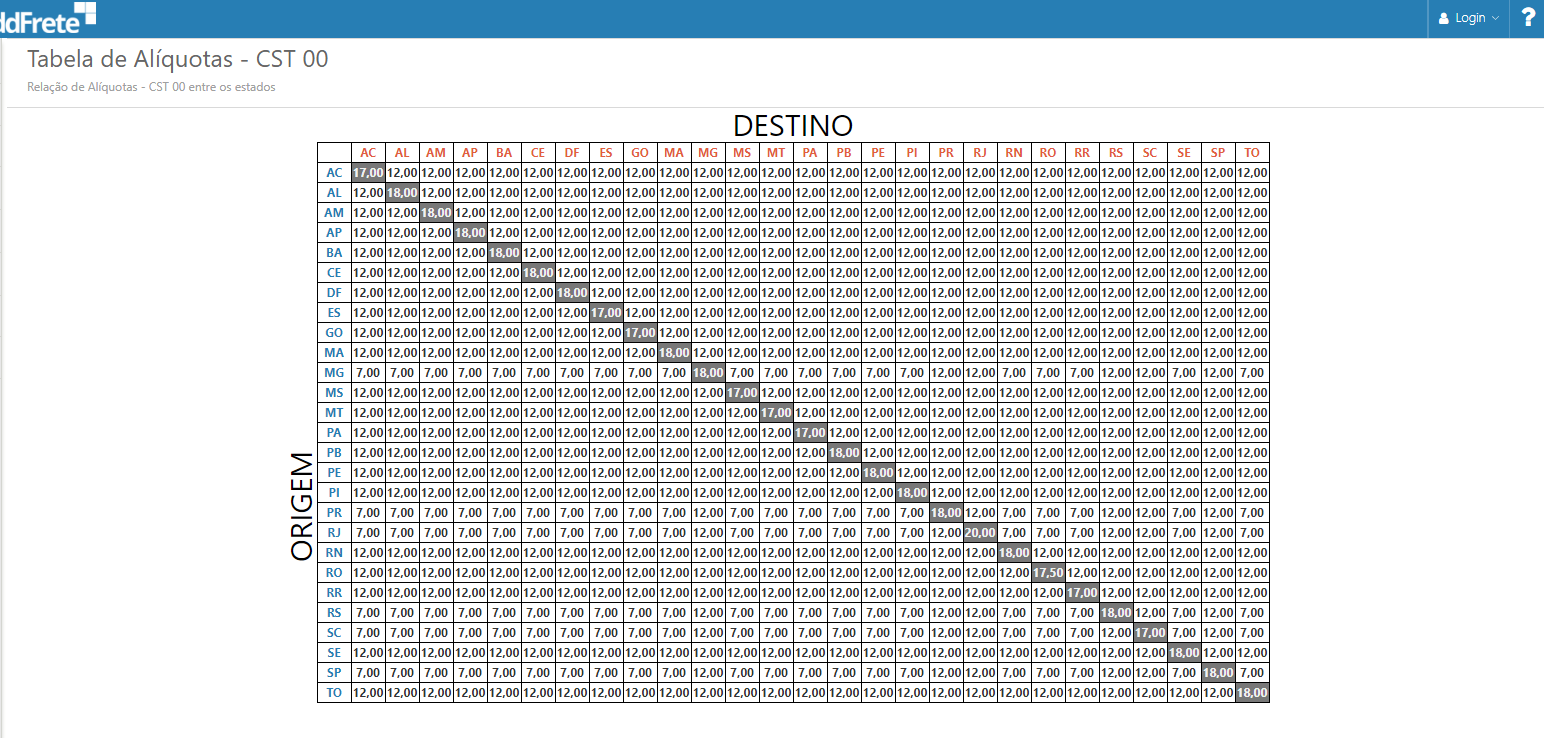Select the SP origin row header

coord(334,672)
